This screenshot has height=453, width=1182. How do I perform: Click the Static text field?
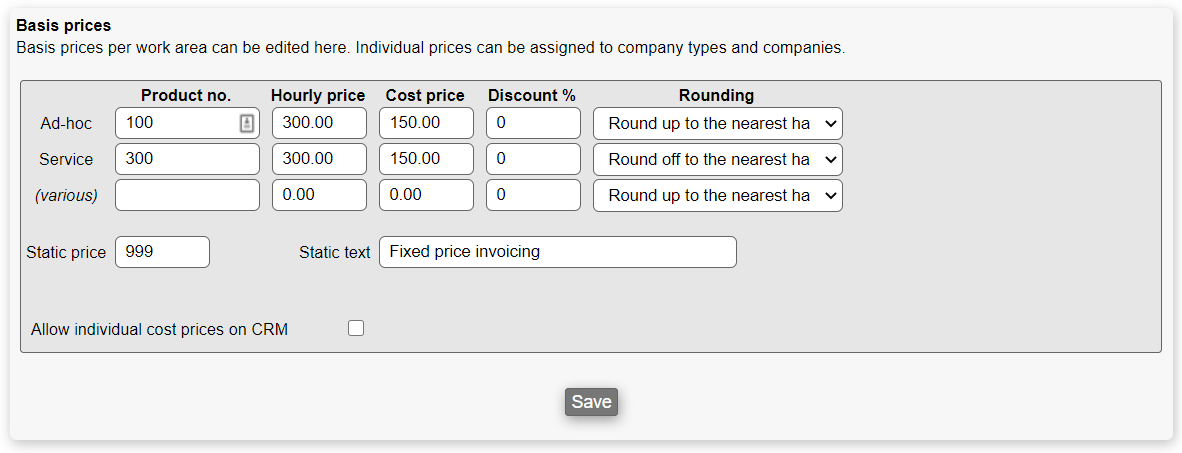click(x=557, y=252)
